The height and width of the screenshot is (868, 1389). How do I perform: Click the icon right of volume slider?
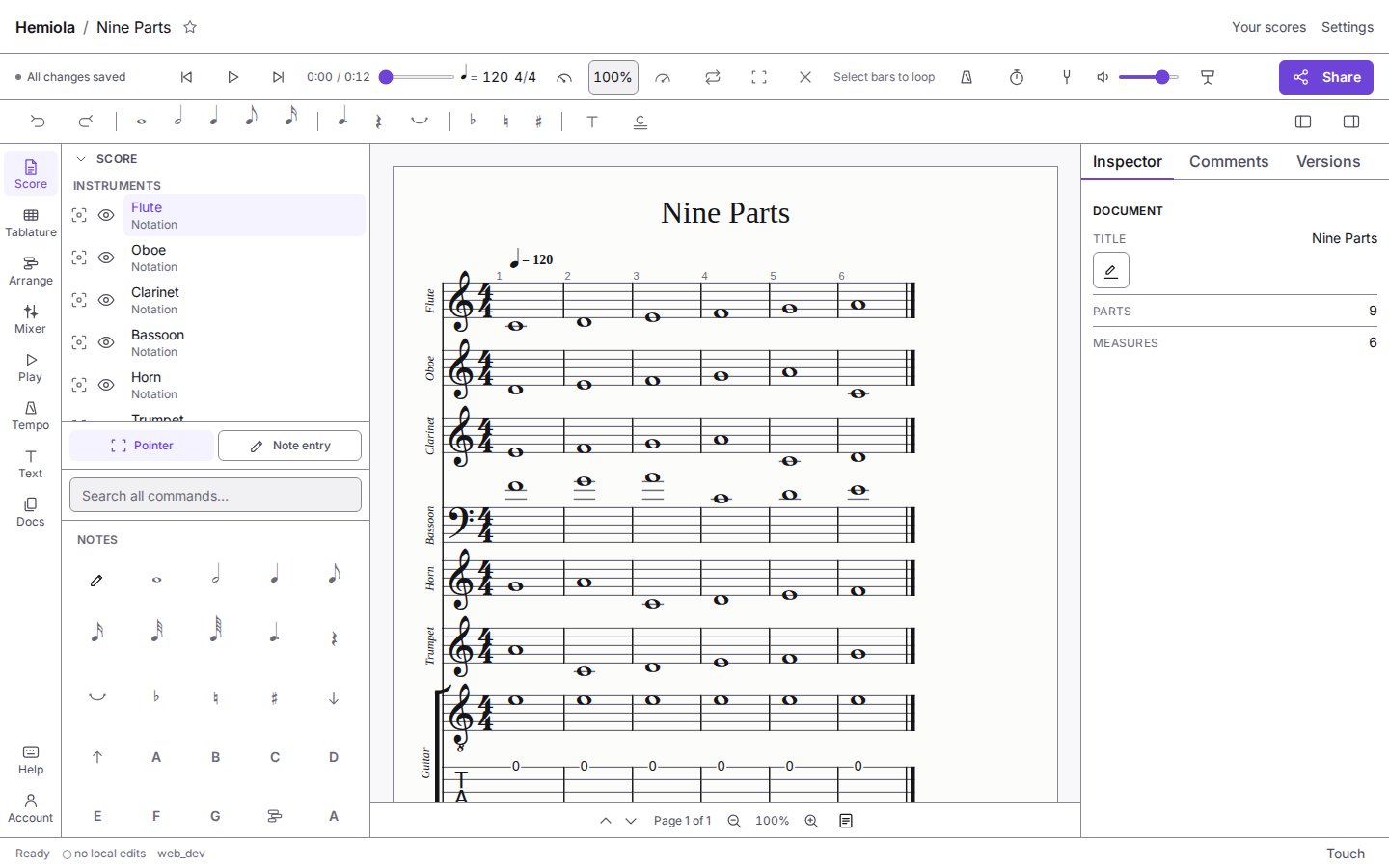pyautogui.click(x=1208, y=77)
